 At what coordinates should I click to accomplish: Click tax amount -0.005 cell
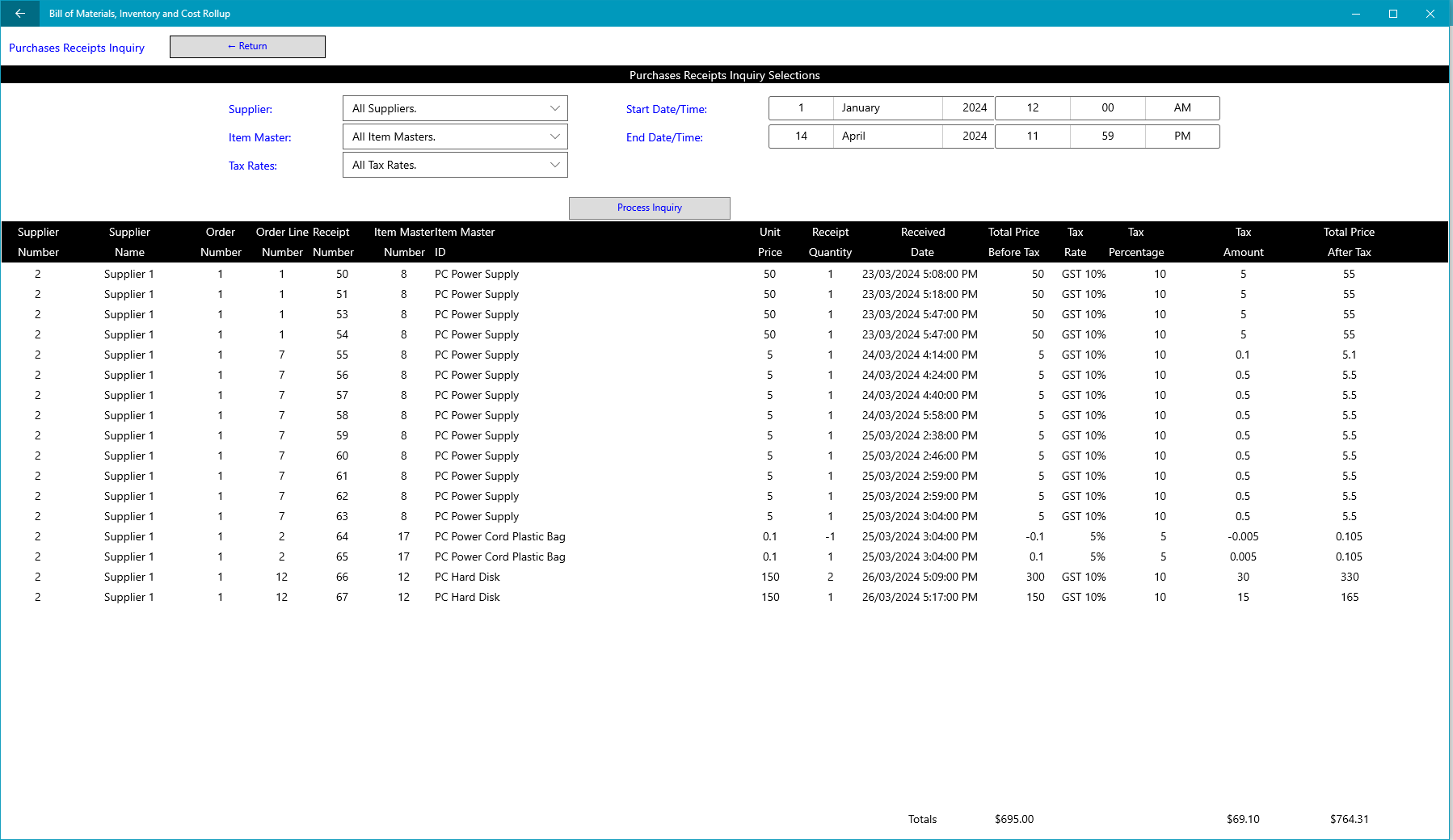click(x=1243, y=536)
